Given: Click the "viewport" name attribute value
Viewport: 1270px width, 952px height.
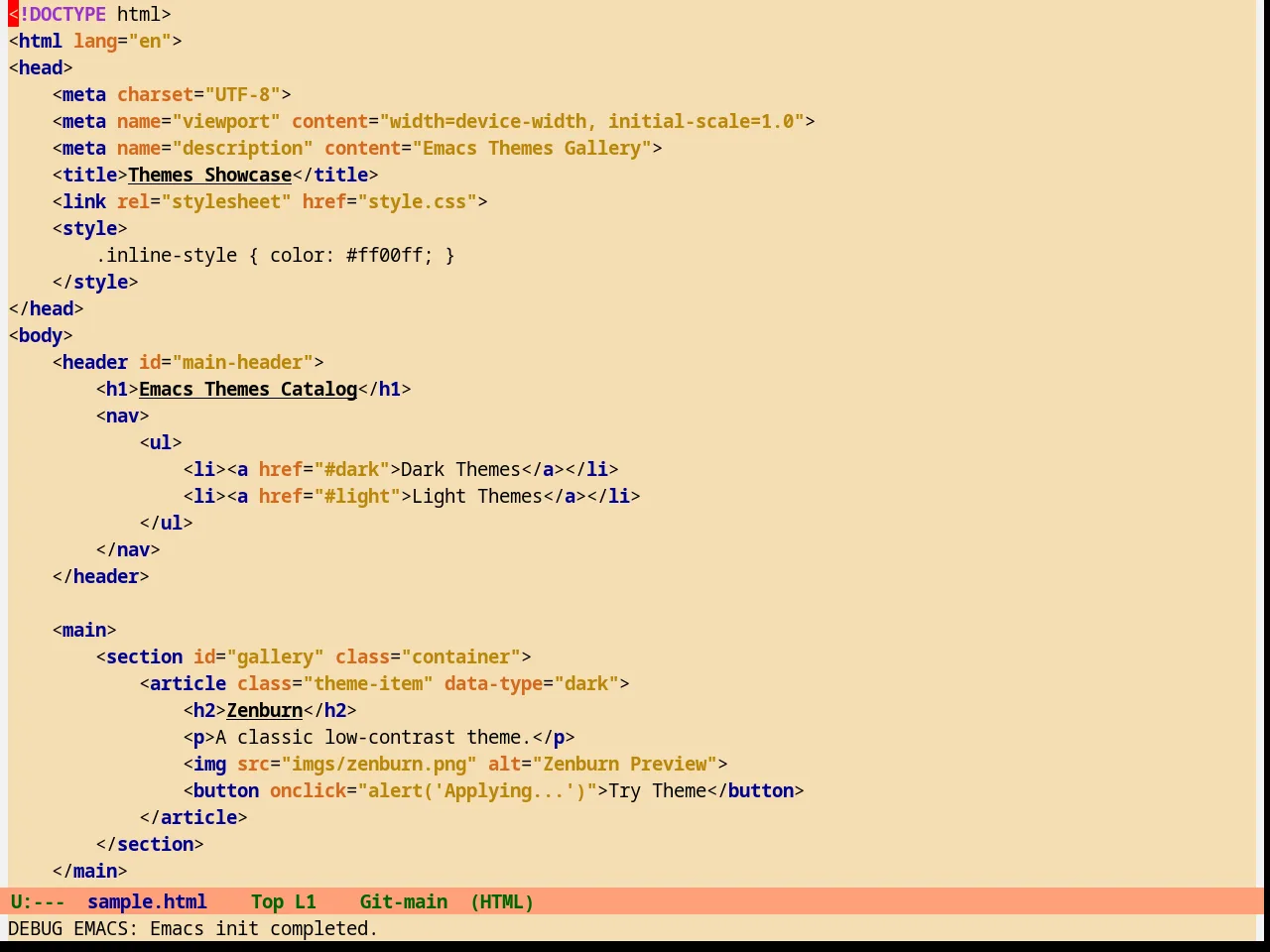Looking at the screenshot, I should pyautogui.click(x=226, y=121).
